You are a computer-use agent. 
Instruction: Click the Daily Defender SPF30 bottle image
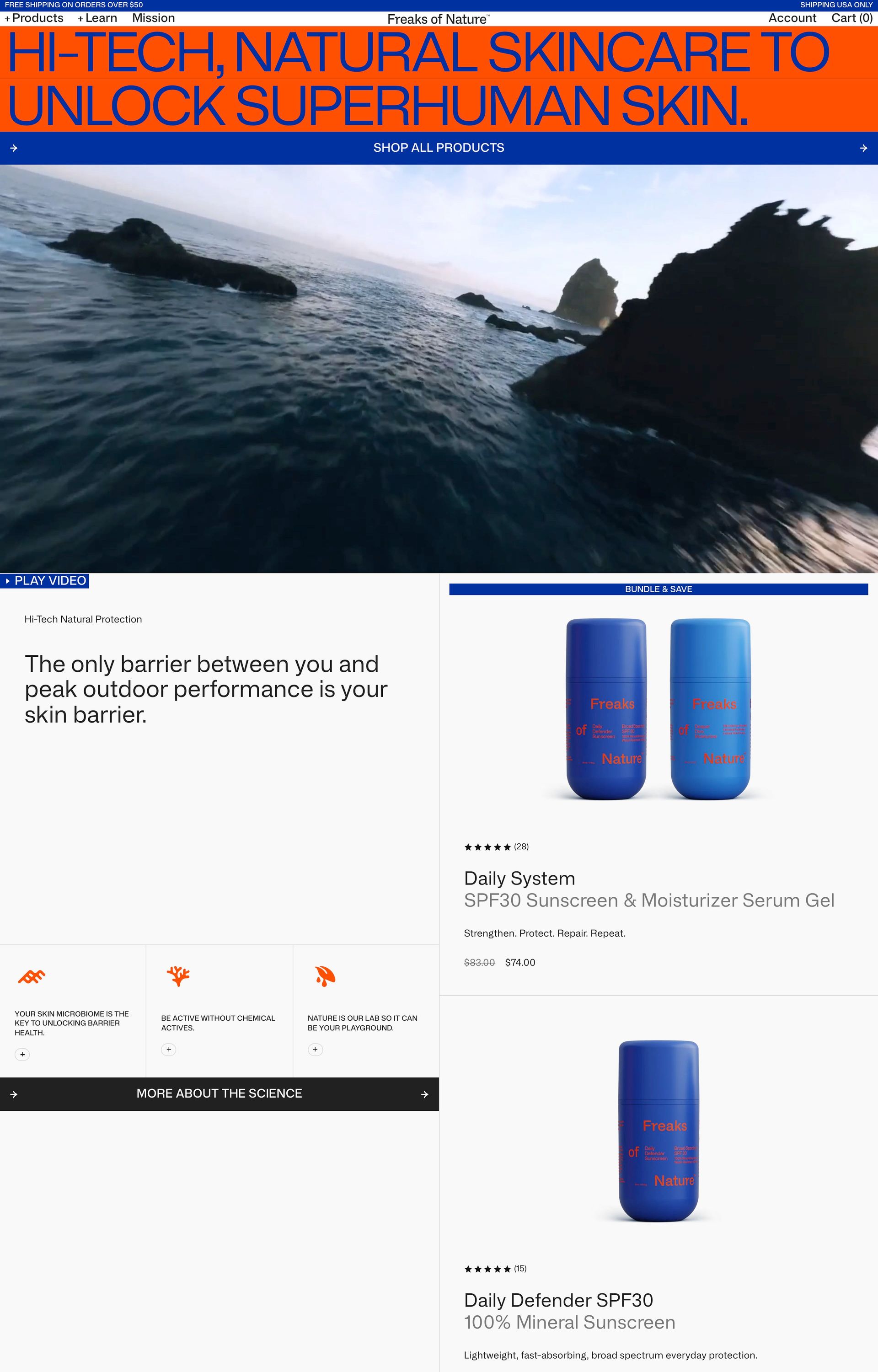(658, 1131)
